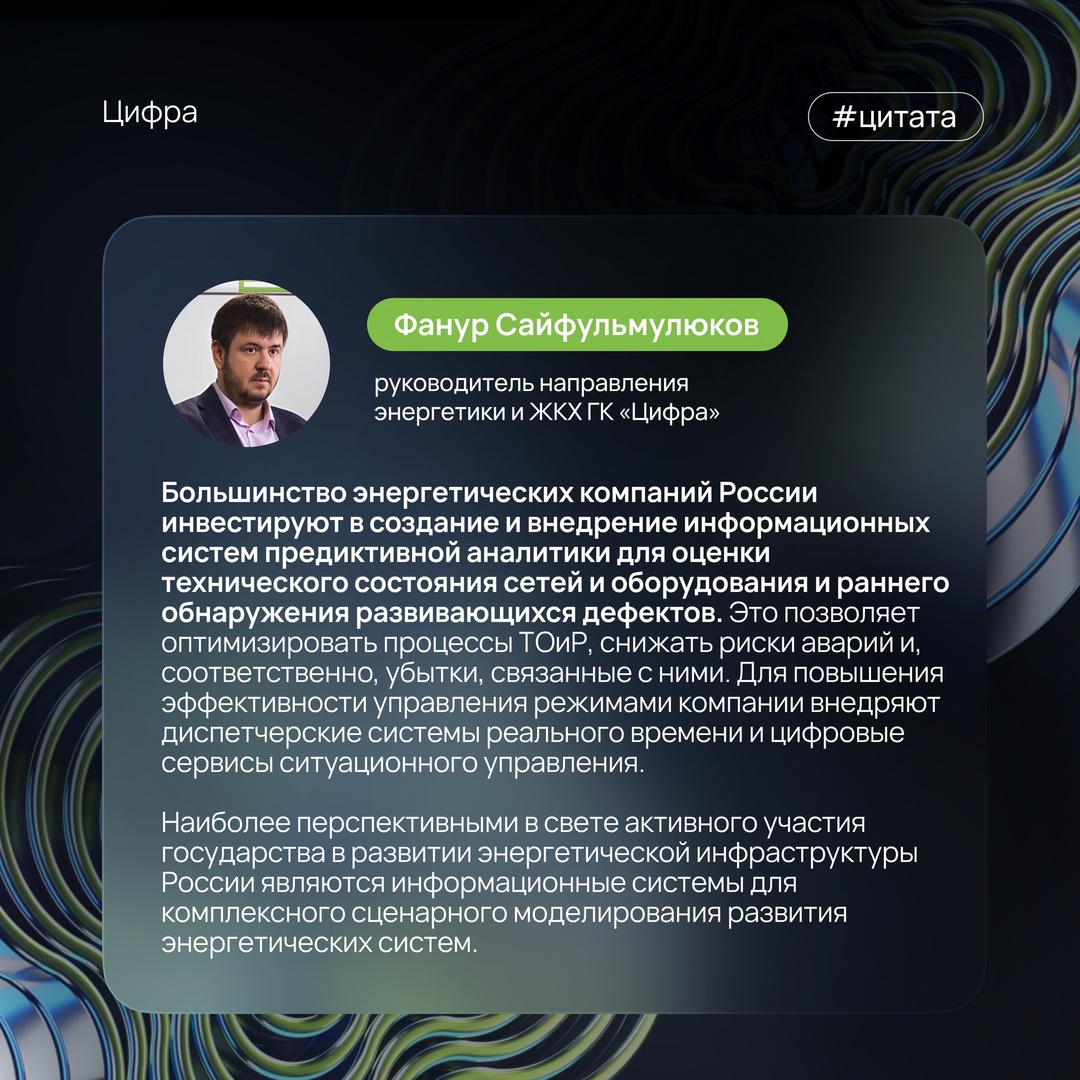
Task: Click the bold words 'обнаружения развивающихся дефектов'
Action: [442, 613]
